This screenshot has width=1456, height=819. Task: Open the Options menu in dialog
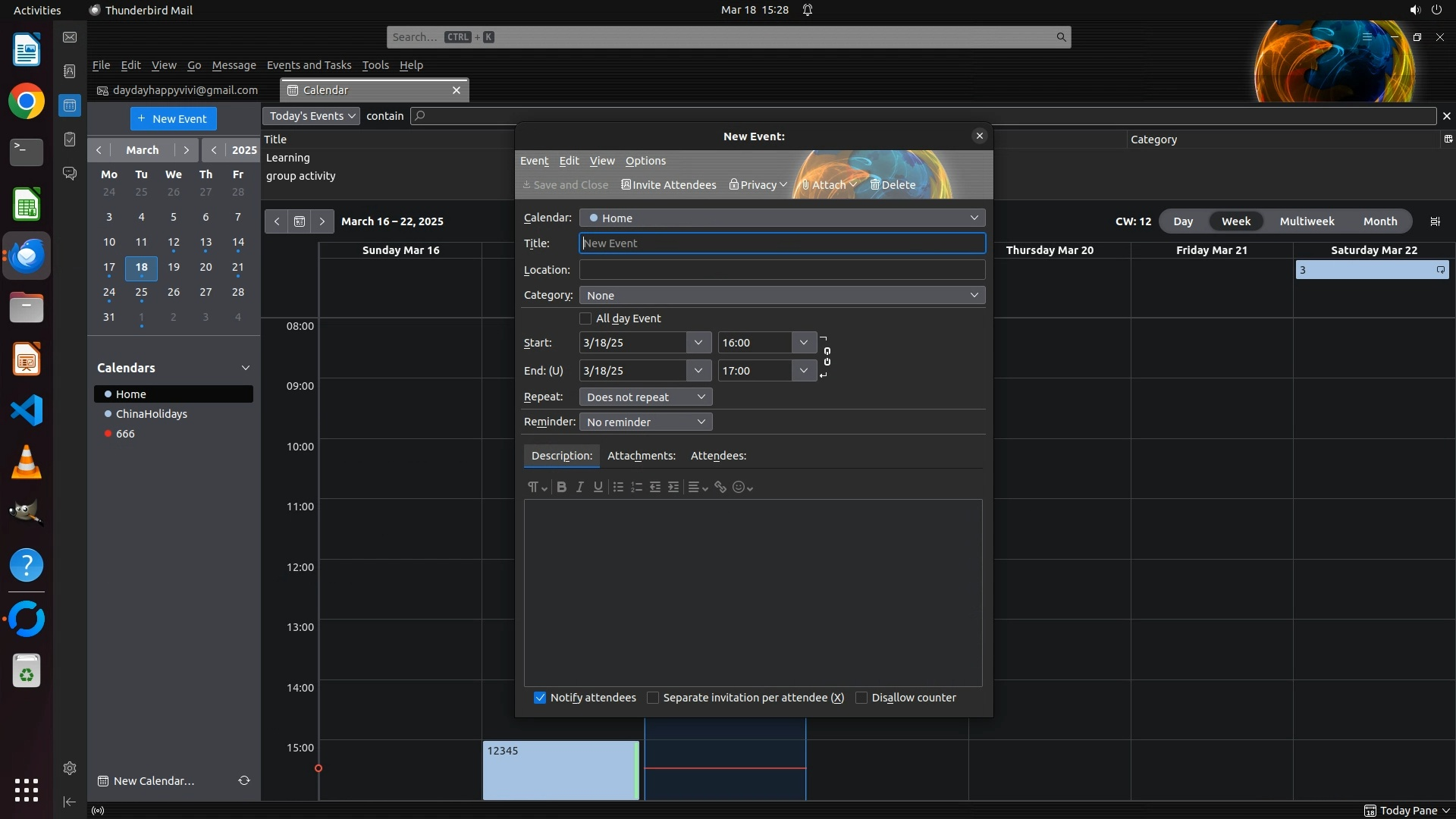(x=645, y=161)
